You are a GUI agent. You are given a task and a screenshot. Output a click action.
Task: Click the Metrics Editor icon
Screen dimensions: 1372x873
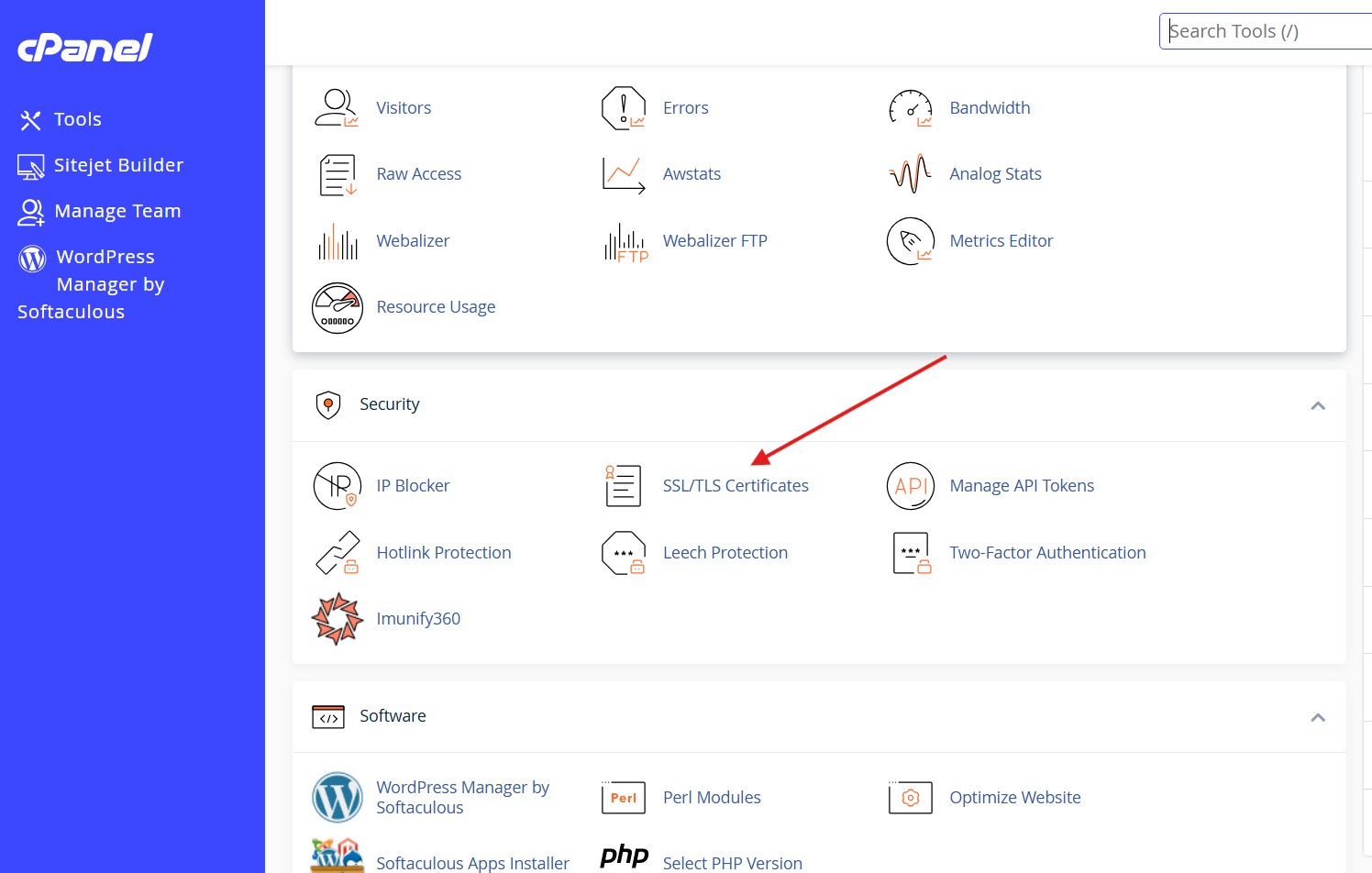coord(911,241)
